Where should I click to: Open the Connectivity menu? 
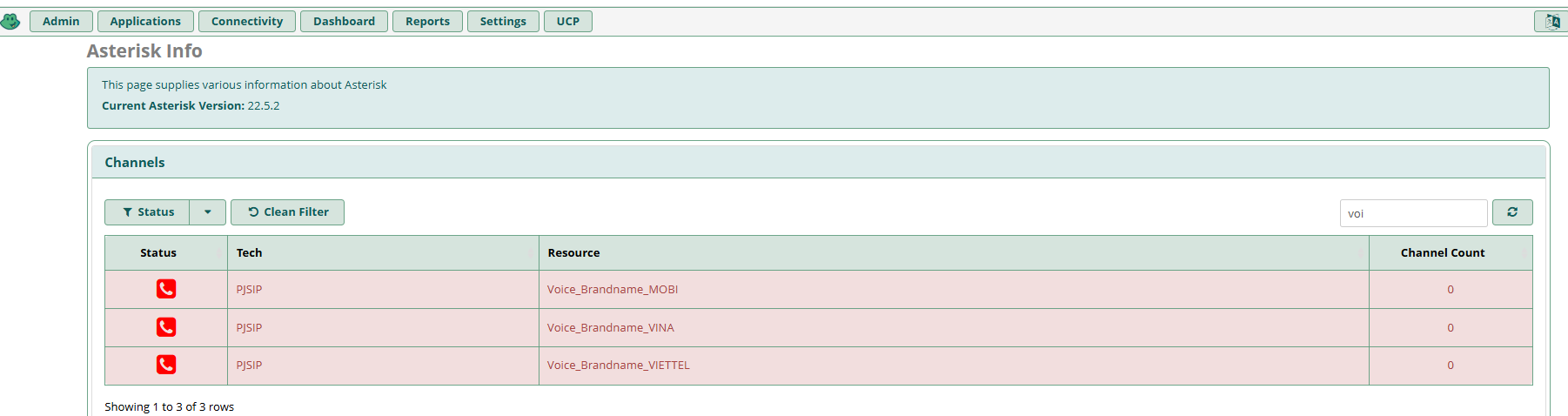pyautogui.click(x=247, y=21)
